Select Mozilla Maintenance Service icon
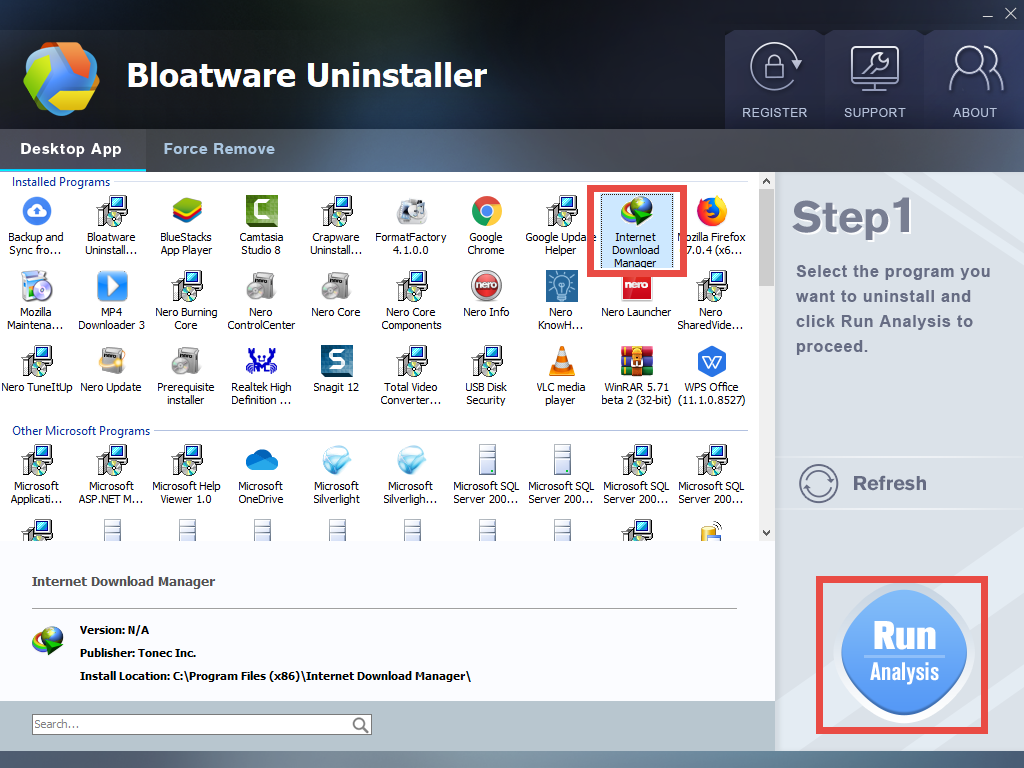This screenshot has height=768, width=1024. coord(37,286)
